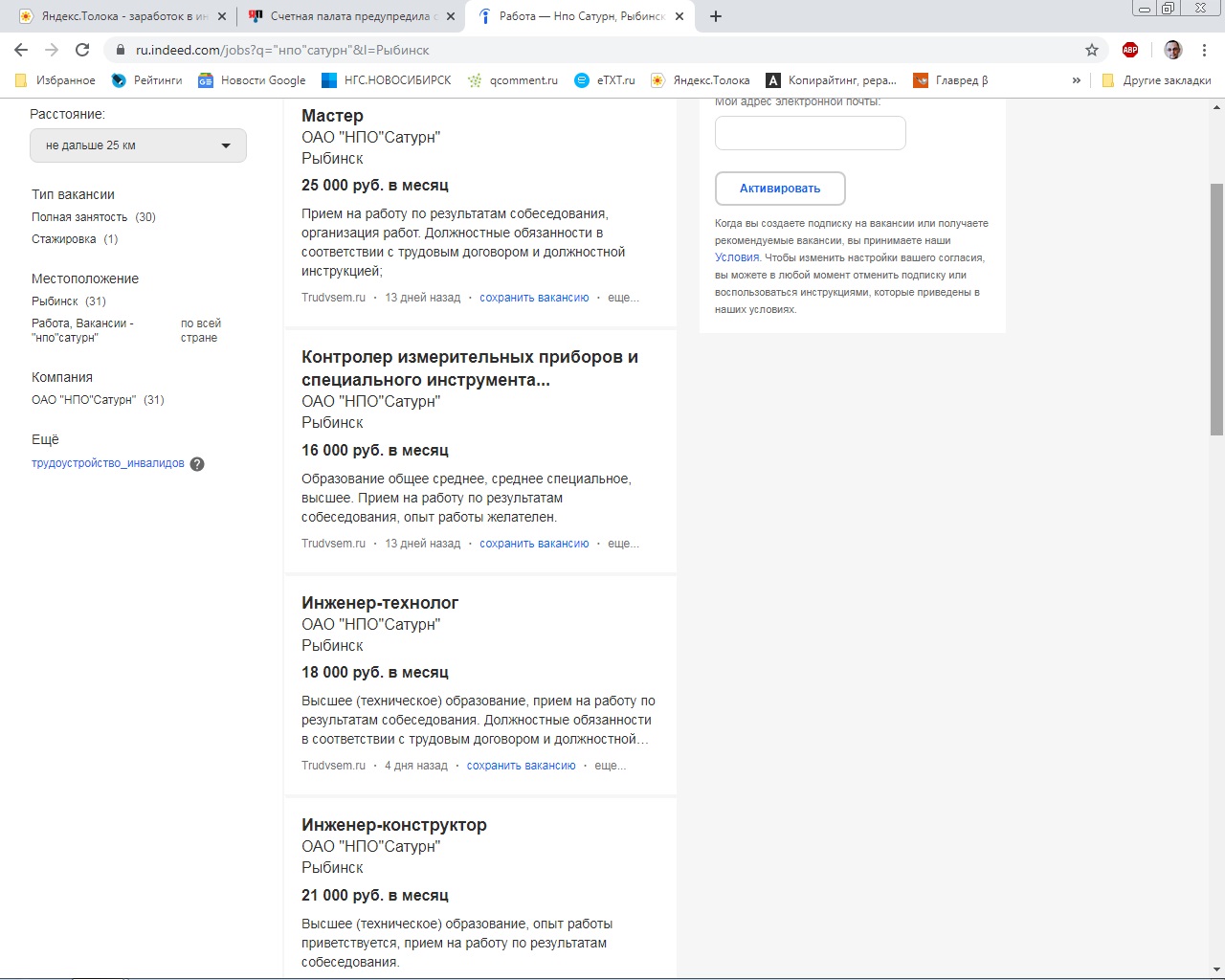Show more options for Мастер listing
The image size is (1225, 980).
623,298
